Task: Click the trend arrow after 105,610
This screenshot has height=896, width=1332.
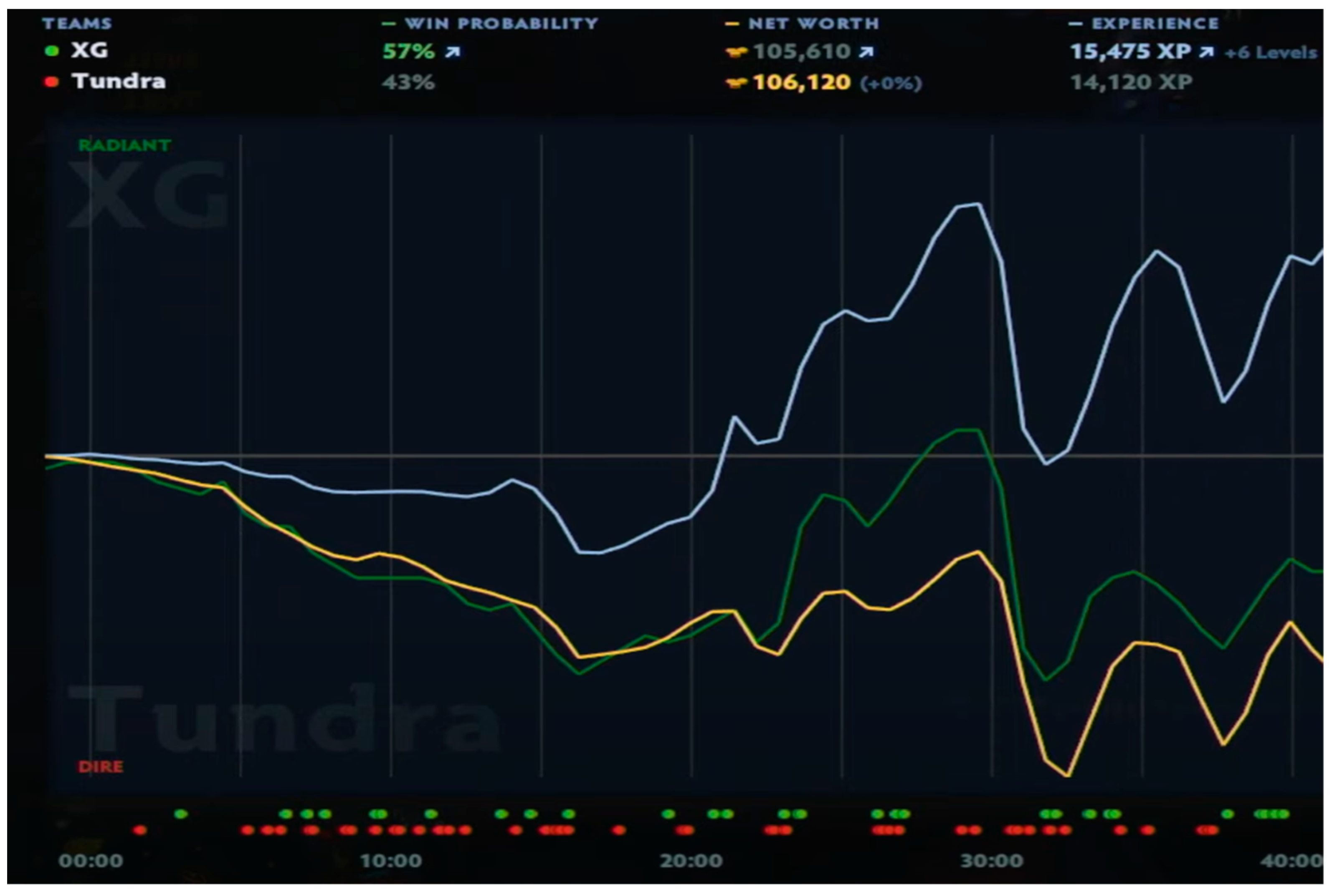Action: tap(866, 53)
